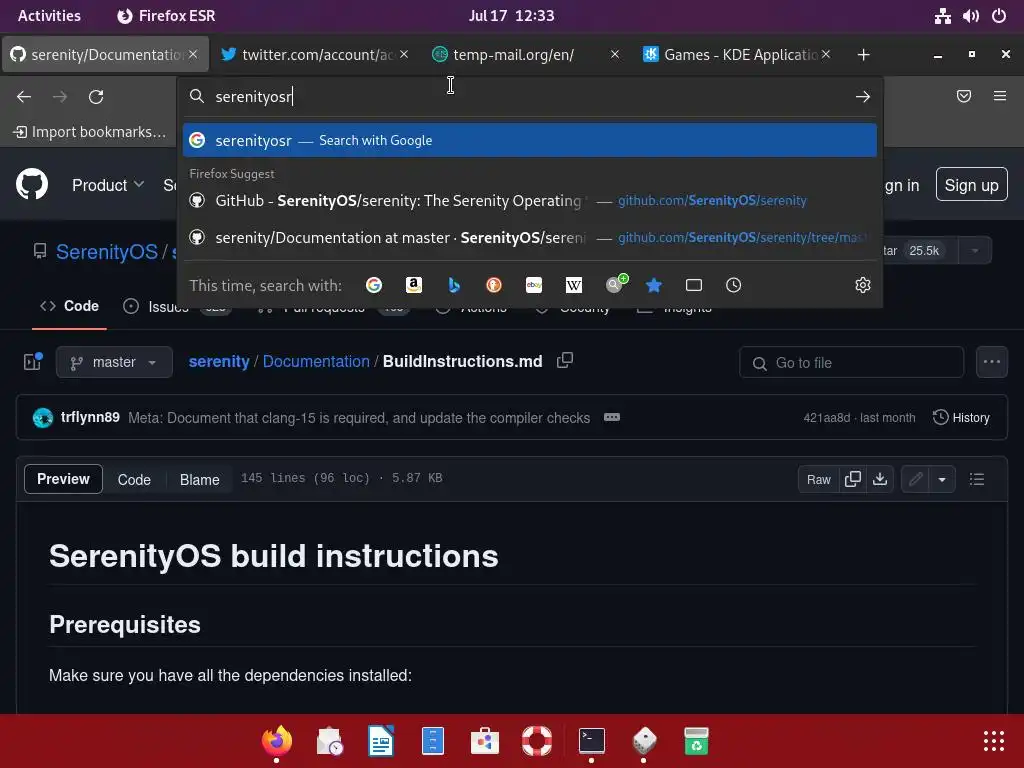Open Raw file view
The height and width of the screenshot is (768, 1024).
818,479
